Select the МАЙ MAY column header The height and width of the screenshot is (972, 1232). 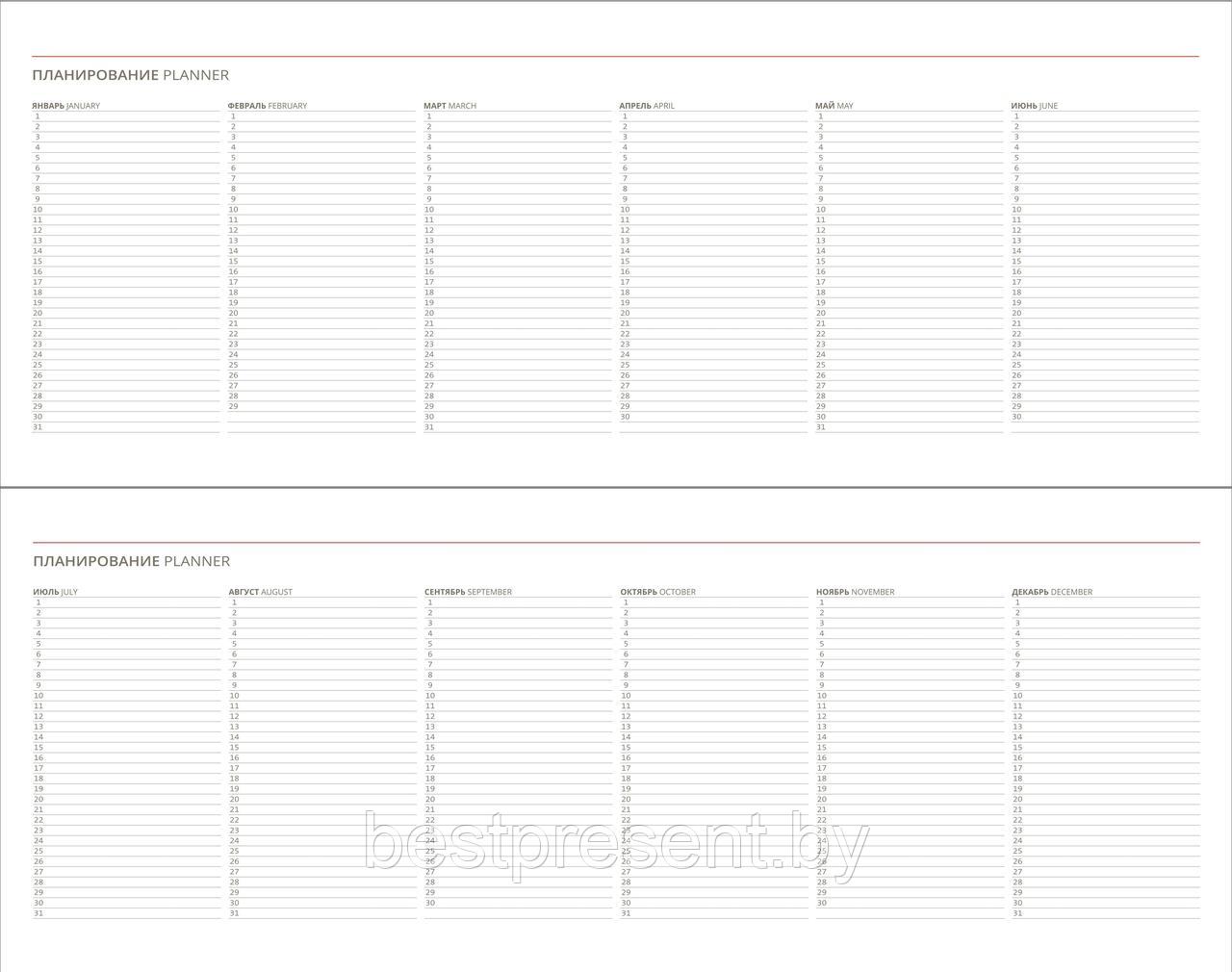[x=834, y=106]
